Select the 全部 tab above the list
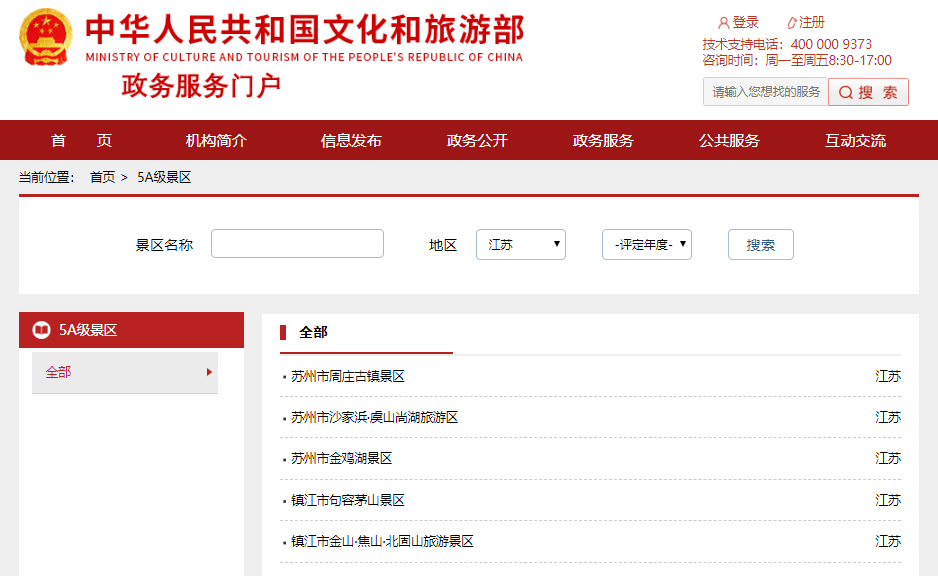 [x=313, y=333]
